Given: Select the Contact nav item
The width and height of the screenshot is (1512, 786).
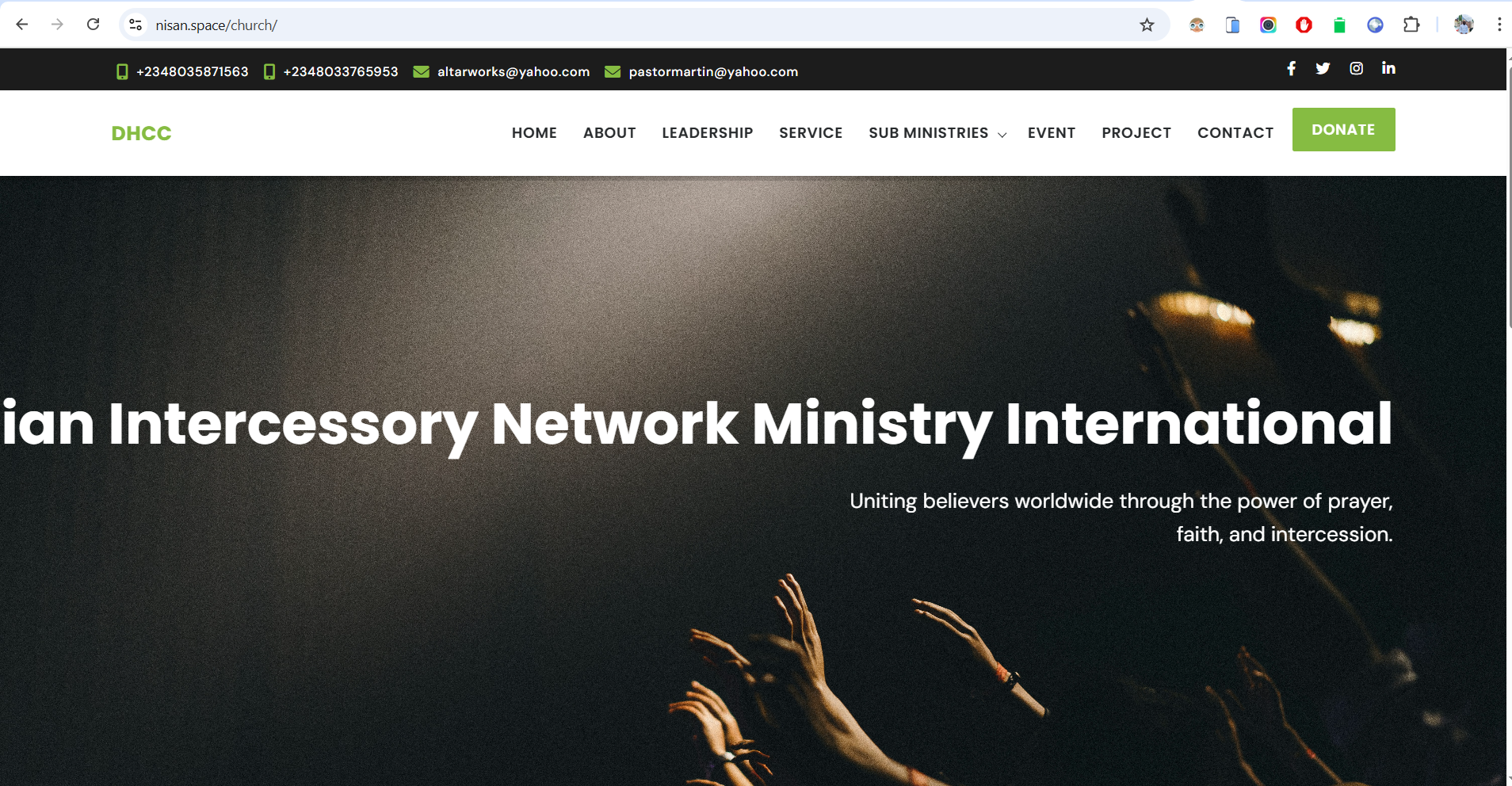Looking at the screenshot, I should tap(1235, 133).
